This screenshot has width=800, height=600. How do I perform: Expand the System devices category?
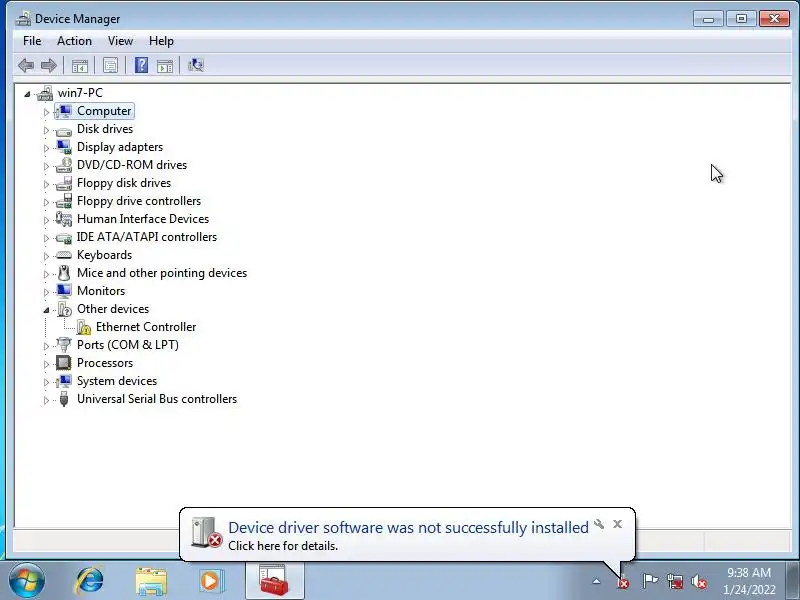[46, 382]
